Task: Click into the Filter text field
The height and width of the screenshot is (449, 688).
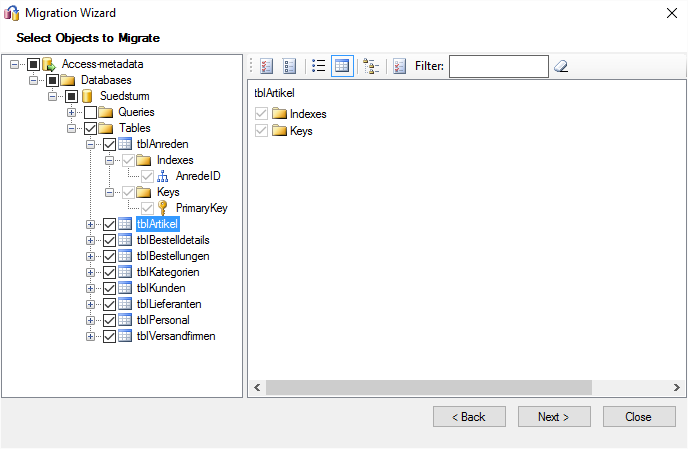Action: 498,66
